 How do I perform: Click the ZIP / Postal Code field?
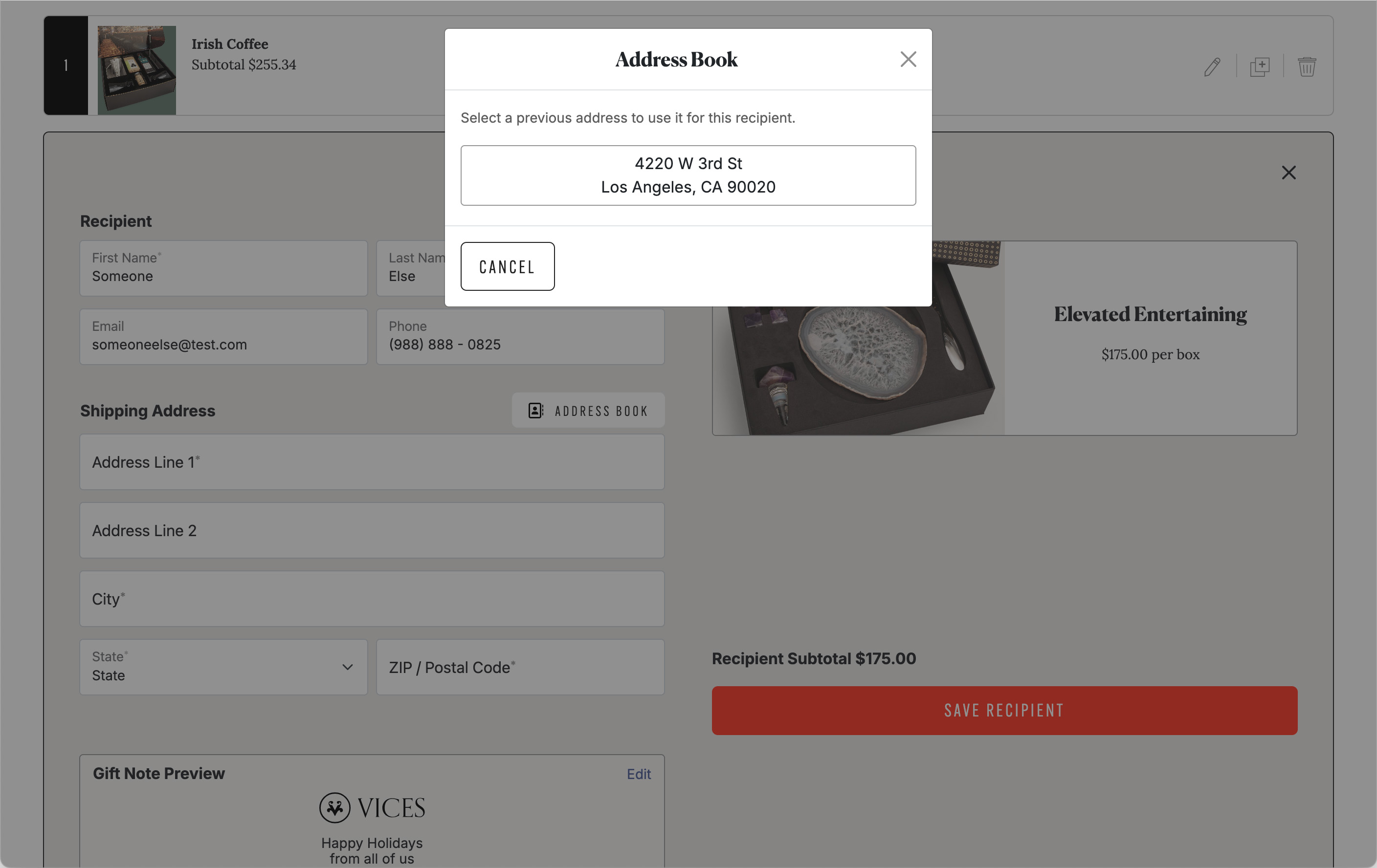(x=520, y=668)
